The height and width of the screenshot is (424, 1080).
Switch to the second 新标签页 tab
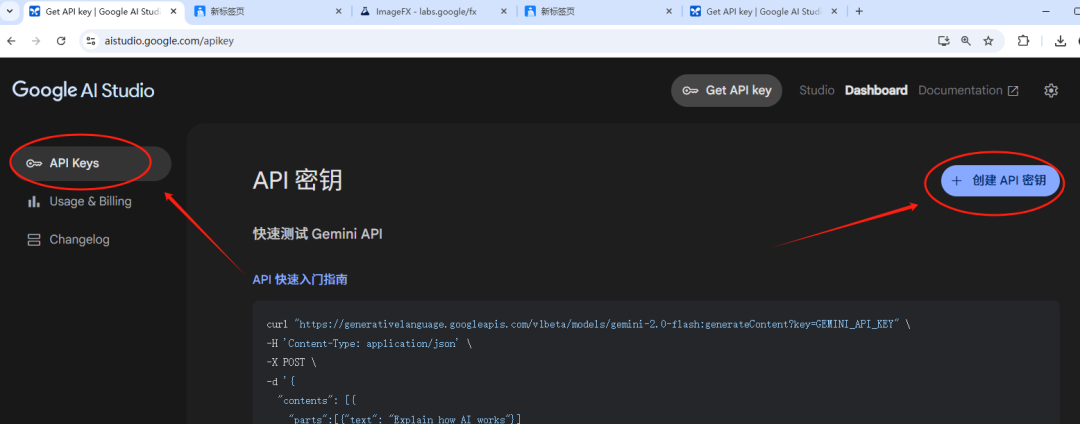[599, 11]
